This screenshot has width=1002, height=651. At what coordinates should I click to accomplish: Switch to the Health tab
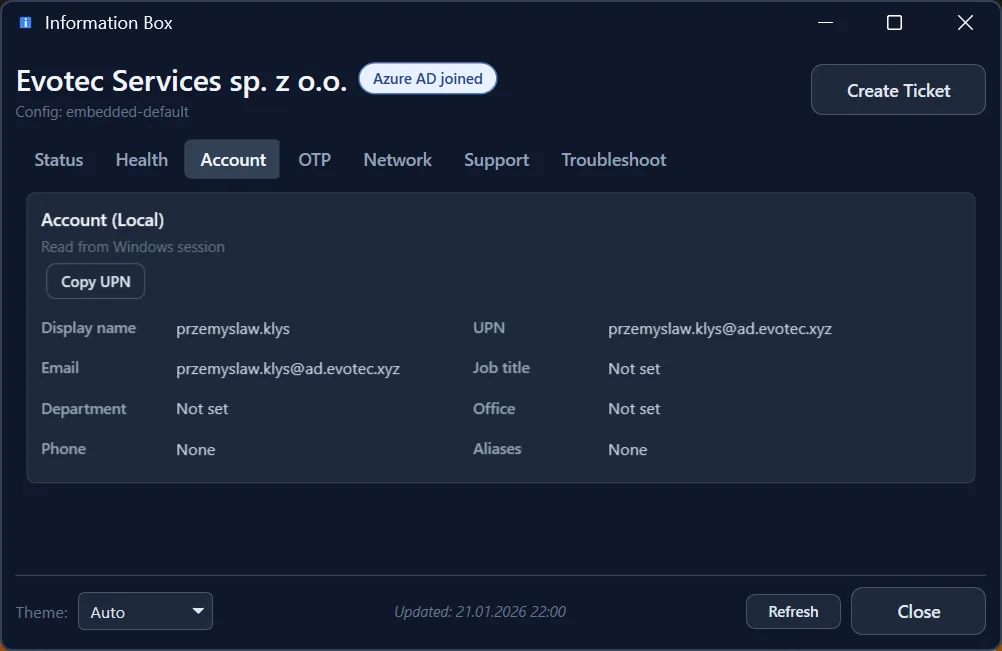click(142, 160)
